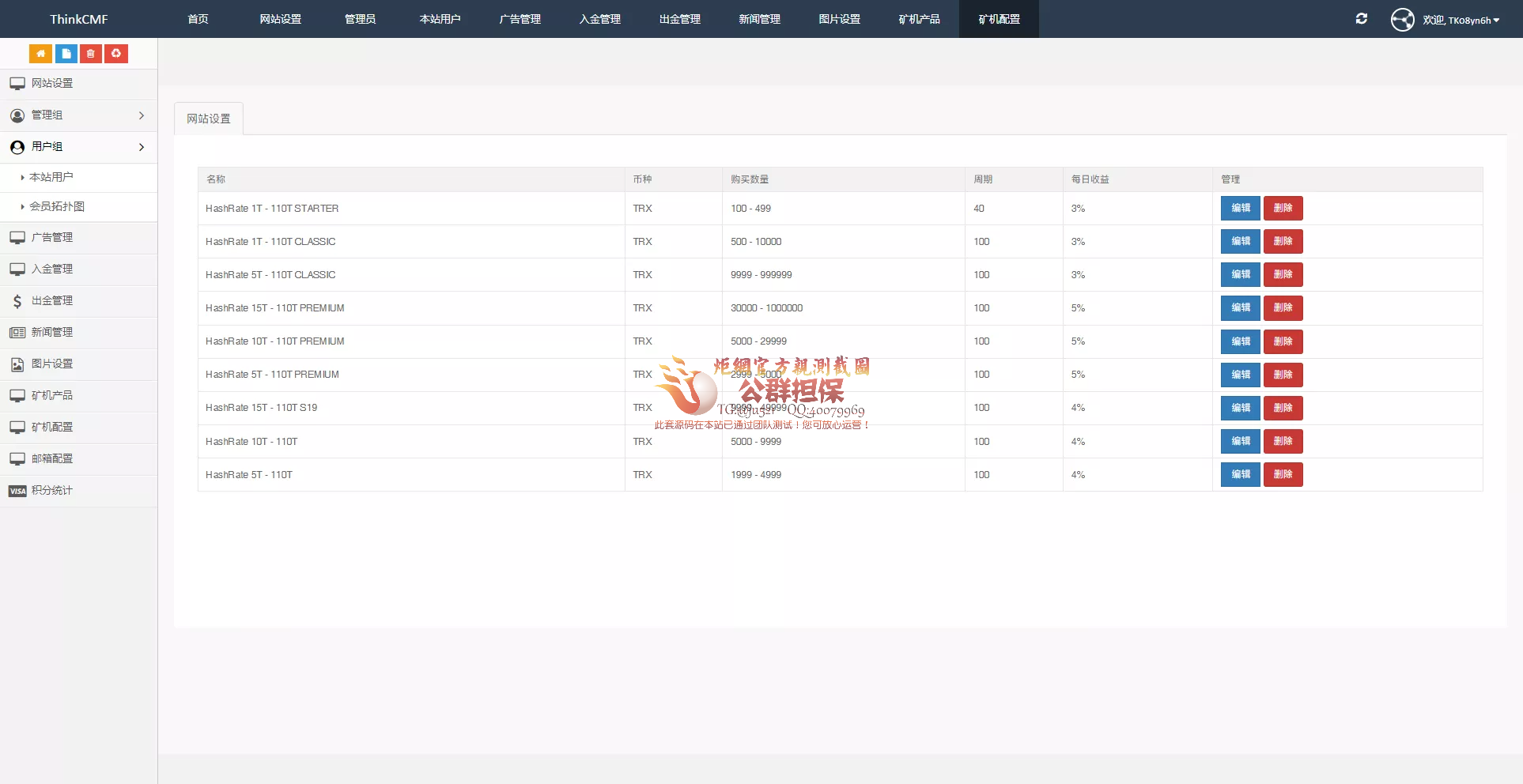The height and width of the screenshot is (784, 1523).
Task: Click the dollar sign icon for 出金管理
Action: click(x=17, y=301)
